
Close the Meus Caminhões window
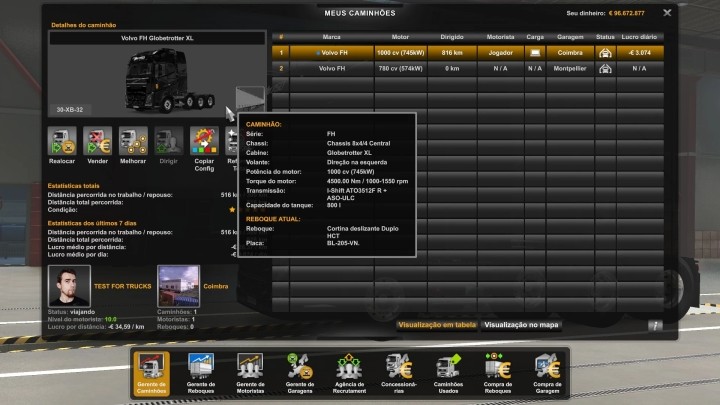667,13
